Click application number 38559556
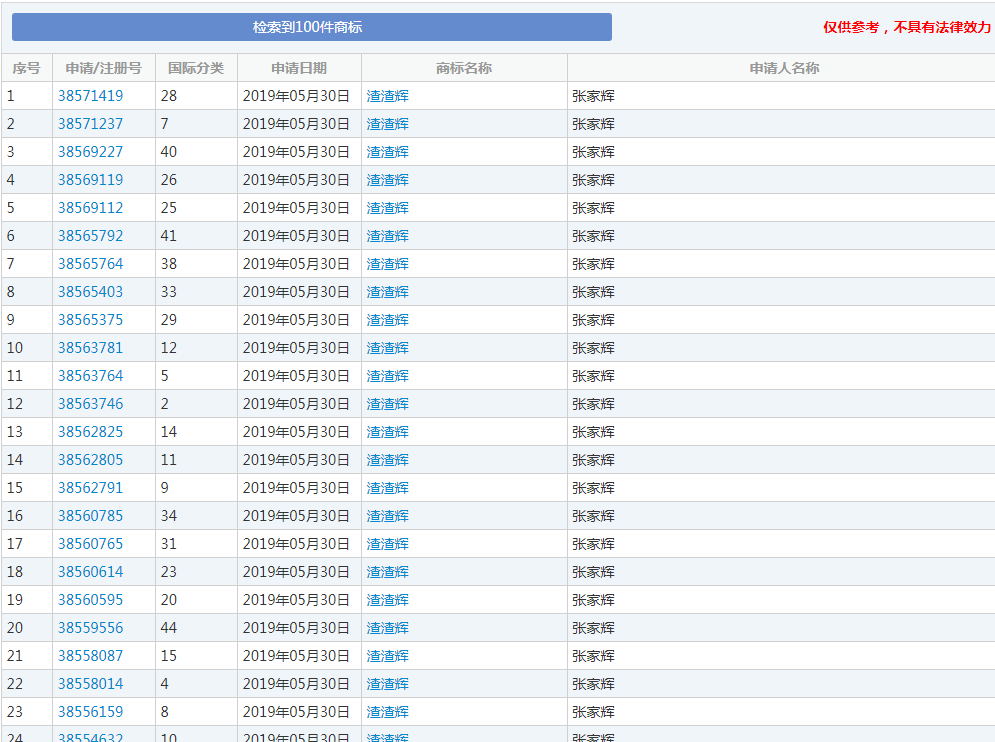Viewport: 995px width, 742px height. coord(90,628)
